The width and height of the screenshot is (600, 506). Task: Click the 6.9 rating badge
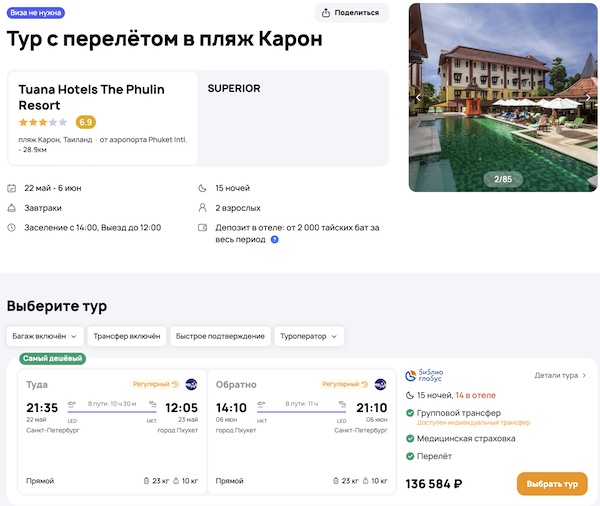pos(86,122)
